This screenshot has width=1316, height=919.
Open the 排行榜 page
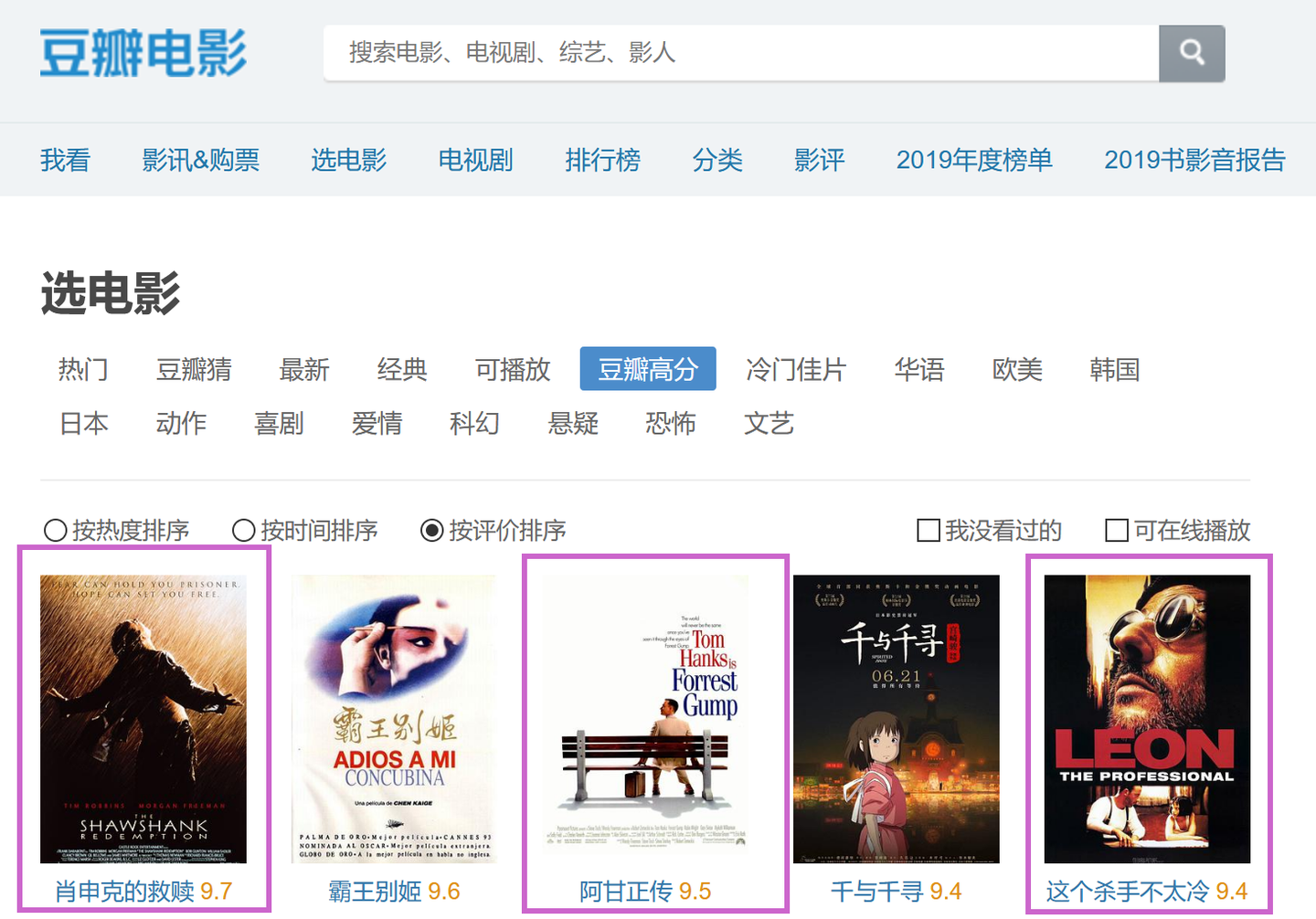[x=603, y=160]
